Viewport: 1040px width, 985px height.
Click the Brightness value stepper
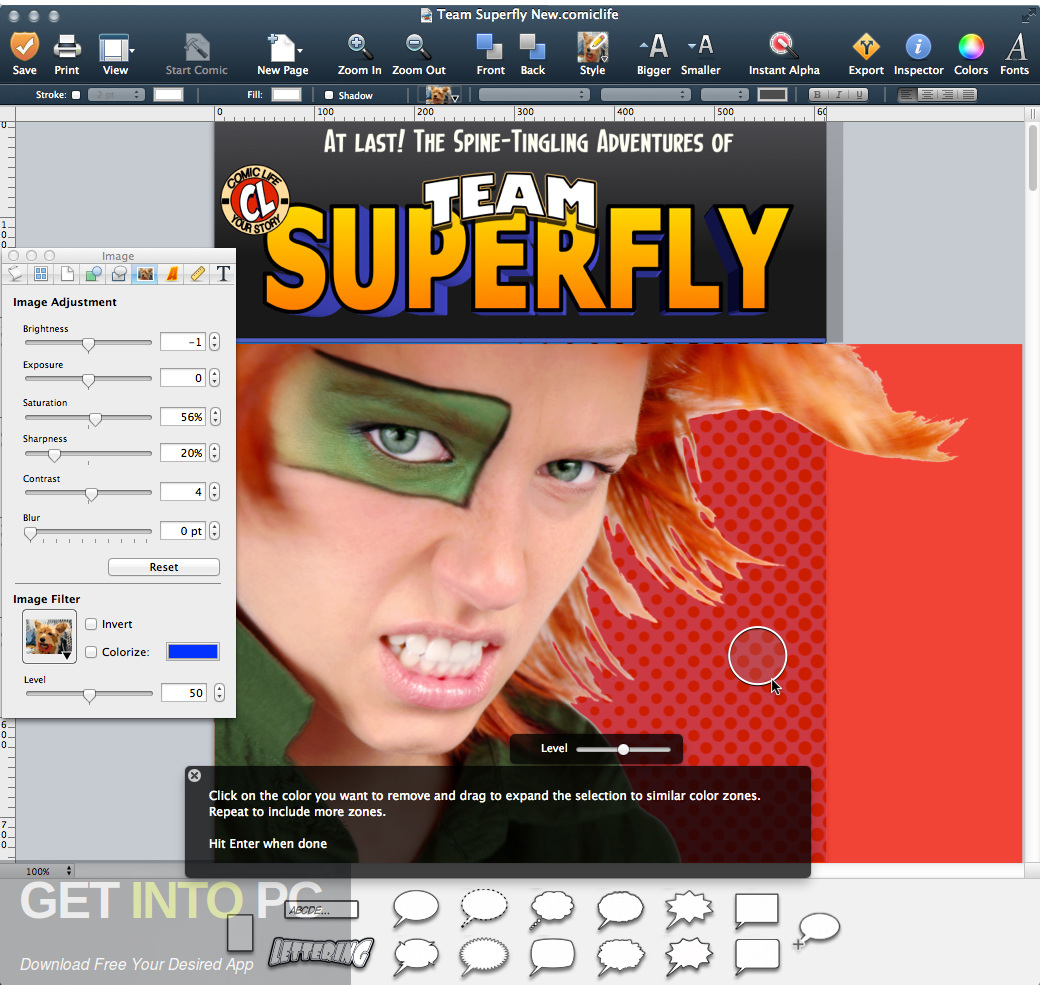(214, 342)
